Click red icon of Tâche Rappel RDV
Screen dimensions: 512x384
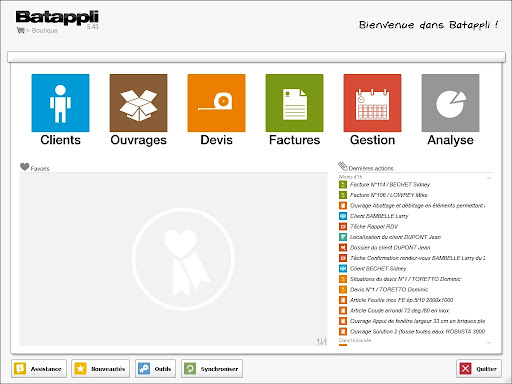coord(343,227)
